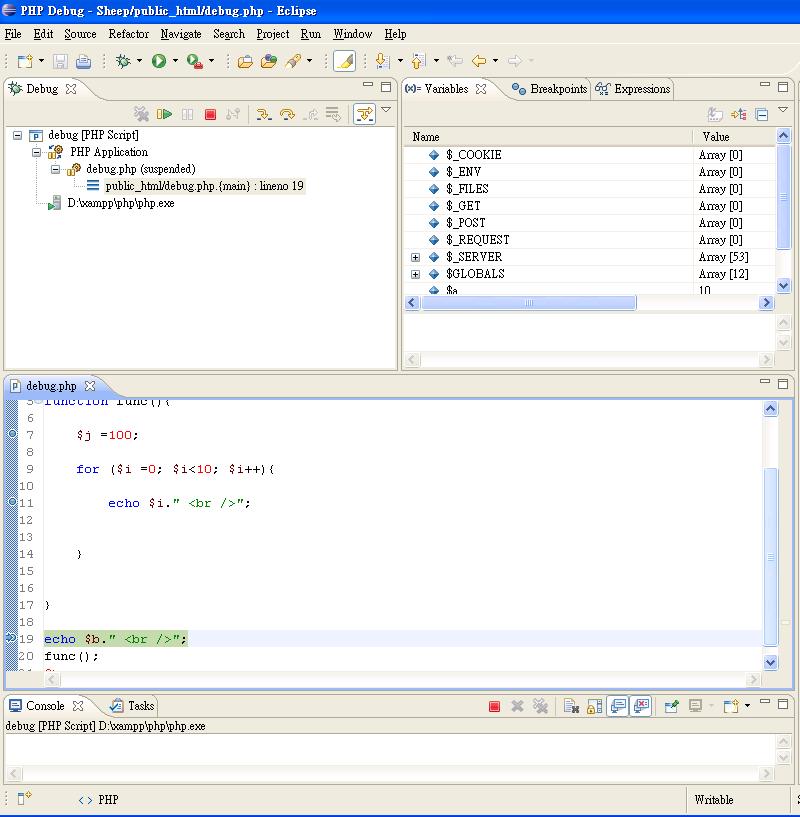Click the Name column header
Viewport: 800px width, 817px height.
[548, 137]
